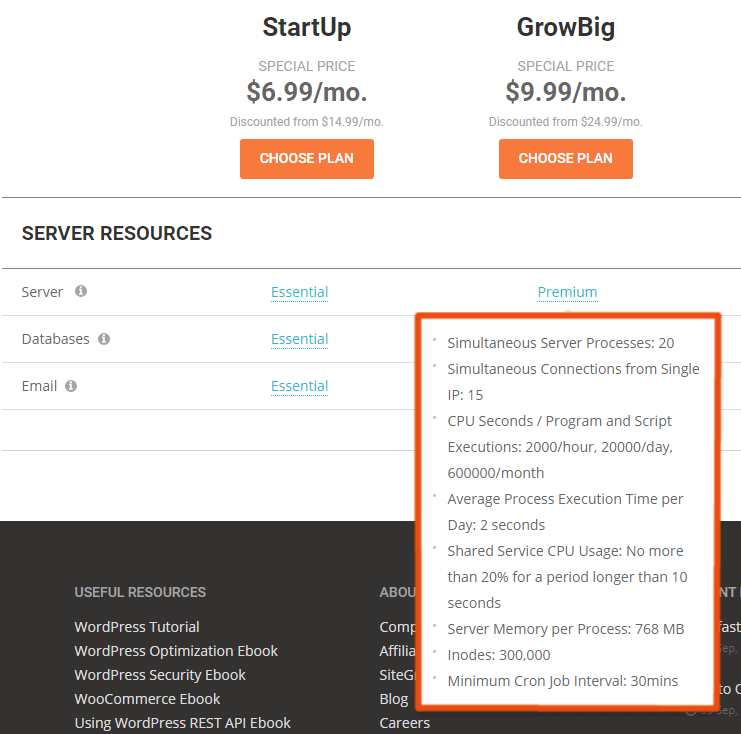
Task: Click the info icon next to Server
Action: 81,291
